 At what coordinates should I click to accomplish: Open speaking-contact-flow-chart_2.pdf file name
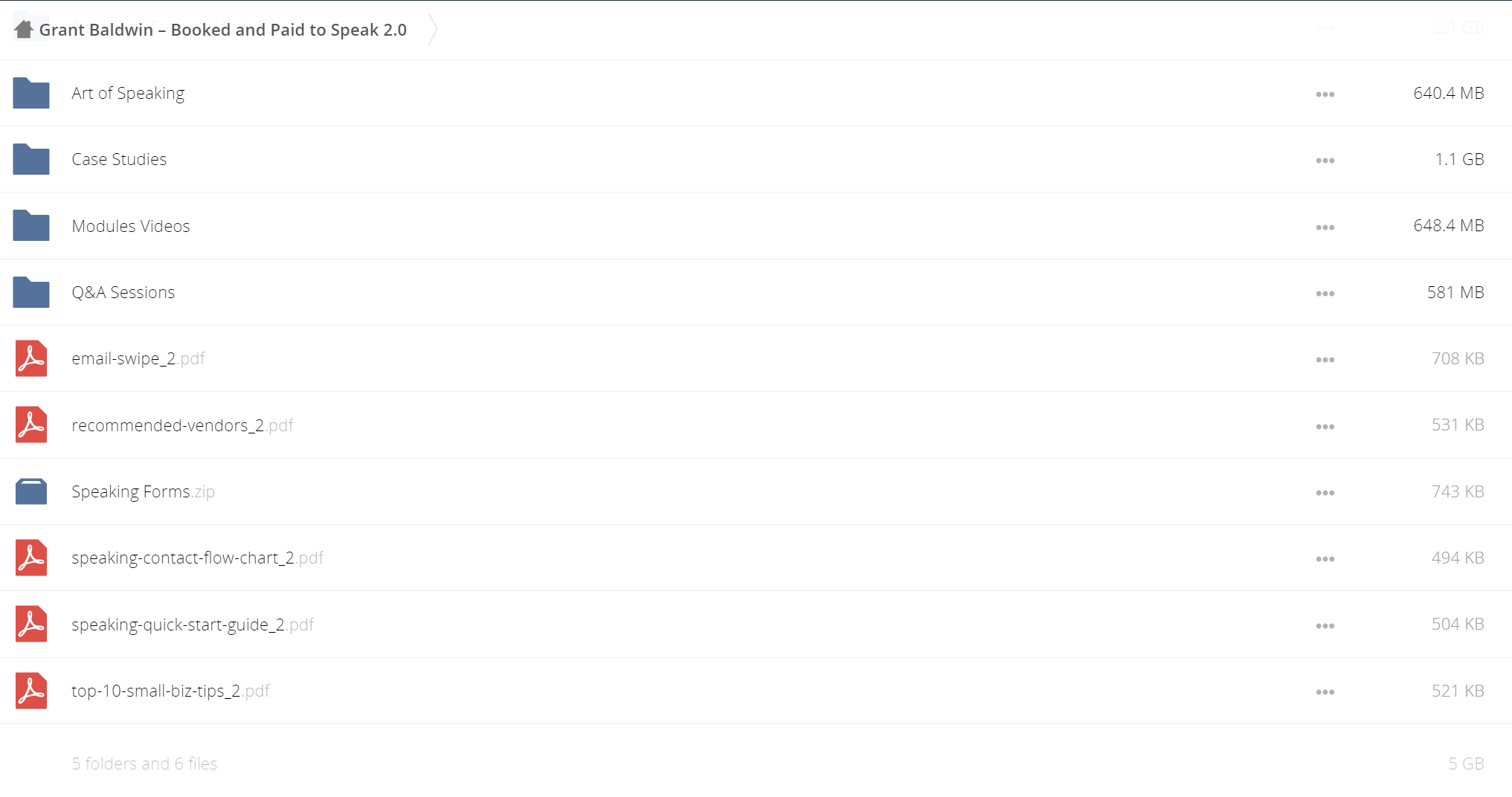pos(197,558)
